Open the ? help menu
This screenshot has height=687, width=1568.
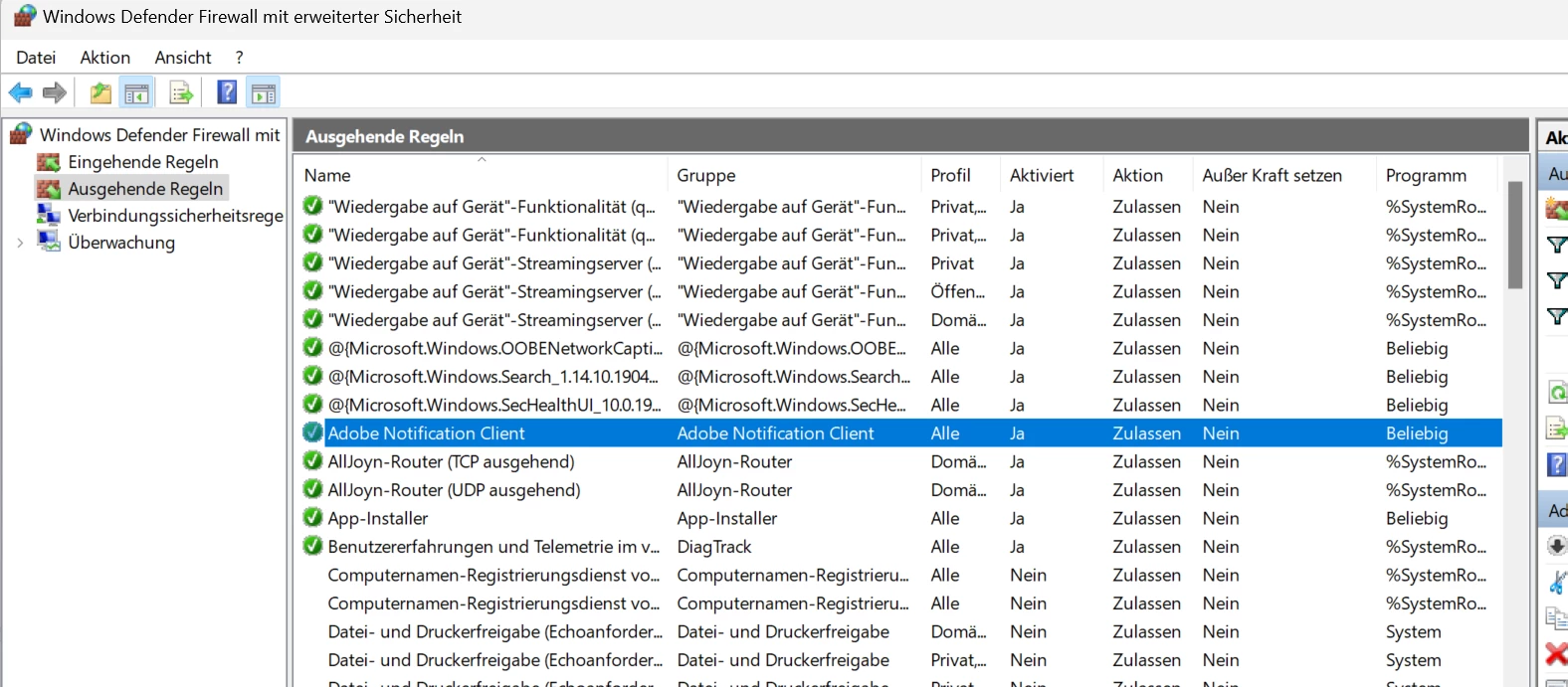click(x=239, y=58)
